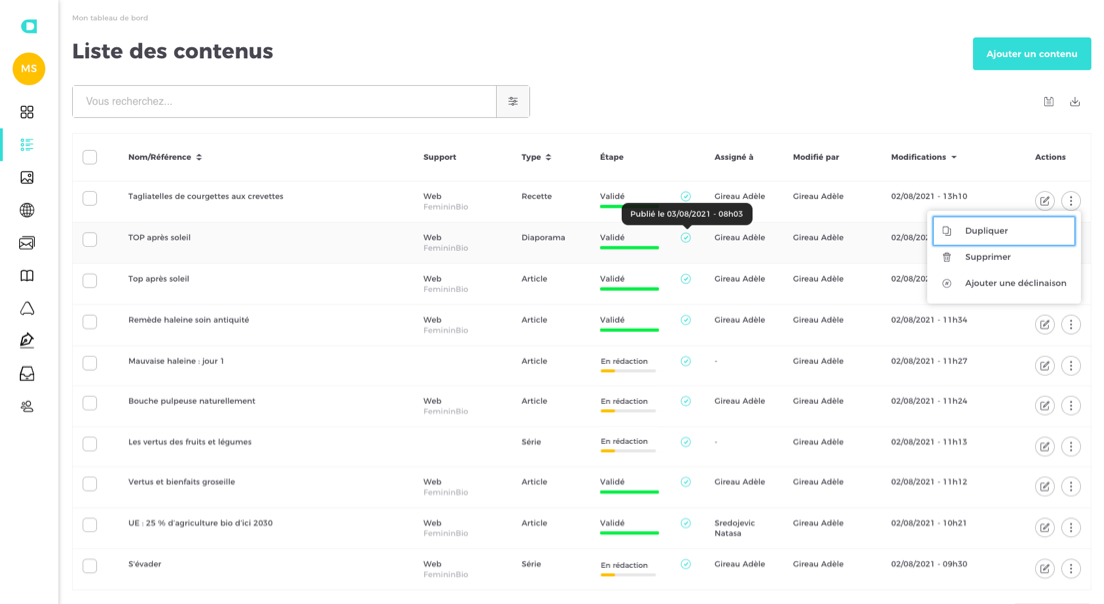Click published check icon for Top après soleil Article

[685, 279]
